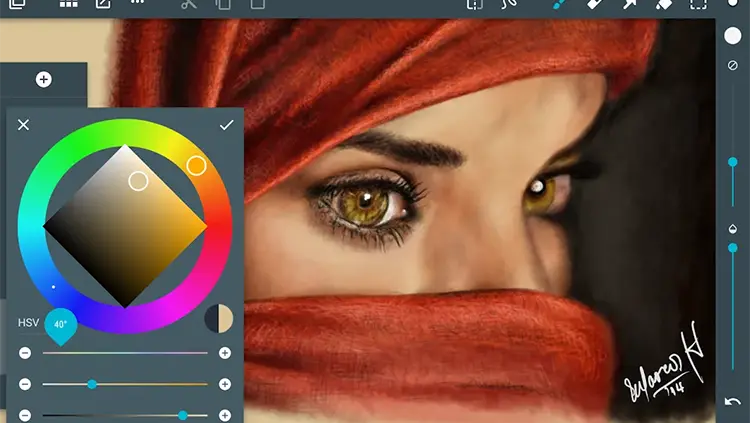Viewport: 750px width, 423px height.
Task: Add a new layer with the plus button
Action: coord(44,79)
